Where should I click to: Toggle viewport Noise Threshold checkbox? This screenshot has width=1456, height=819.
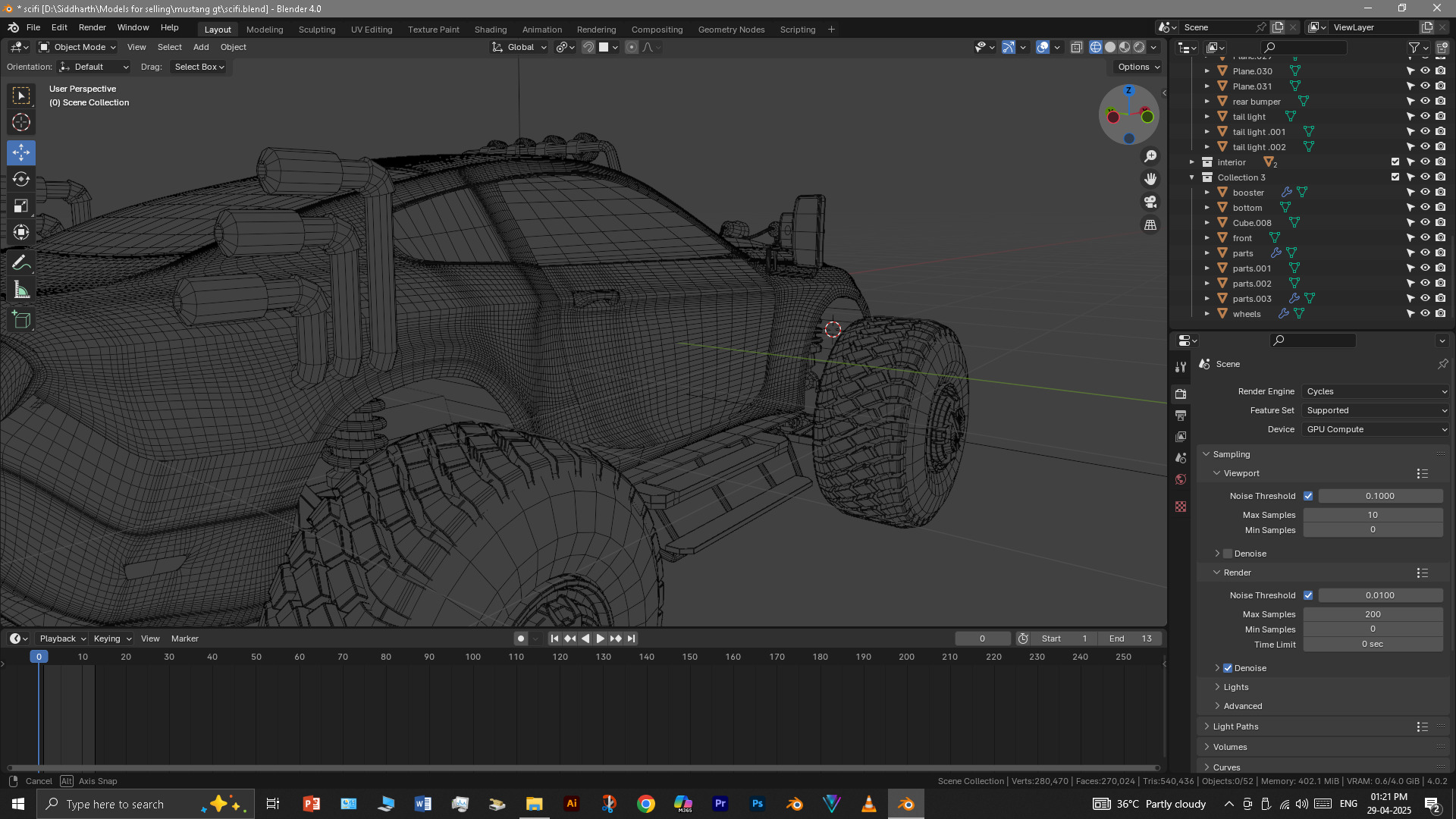(x=1308, y=496)
